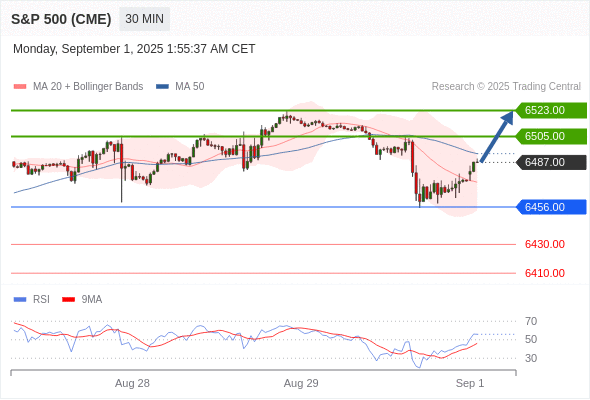Click the 6487.00 current price tag

(551, 162)
